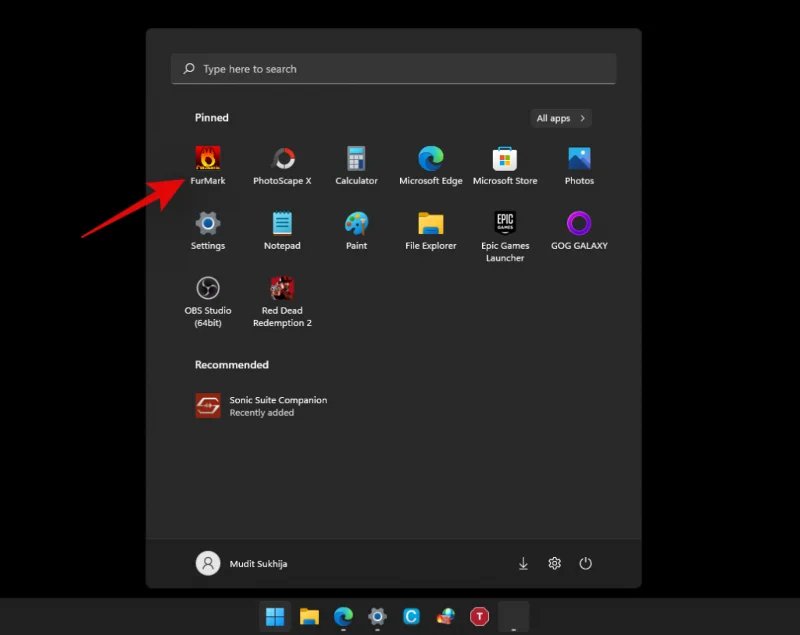Launch Microsoft Edge from the pinned section
Image resolution: width=800 pixels, height=635 pixels.
click(x=430, y=158)
